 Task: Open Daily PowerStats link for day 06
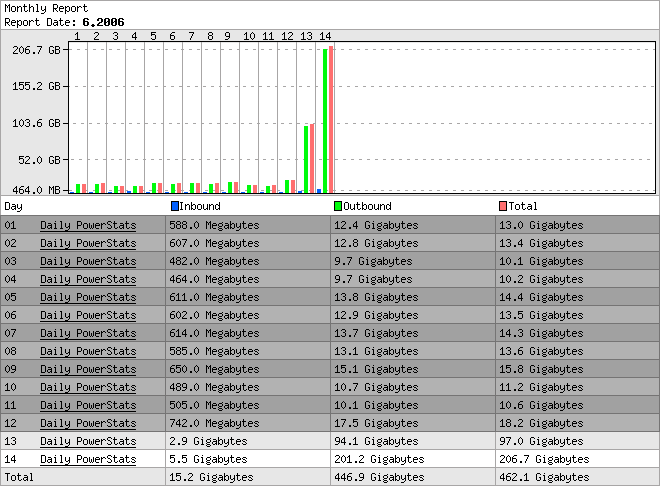pyautogui.click(x=88, y=316)
